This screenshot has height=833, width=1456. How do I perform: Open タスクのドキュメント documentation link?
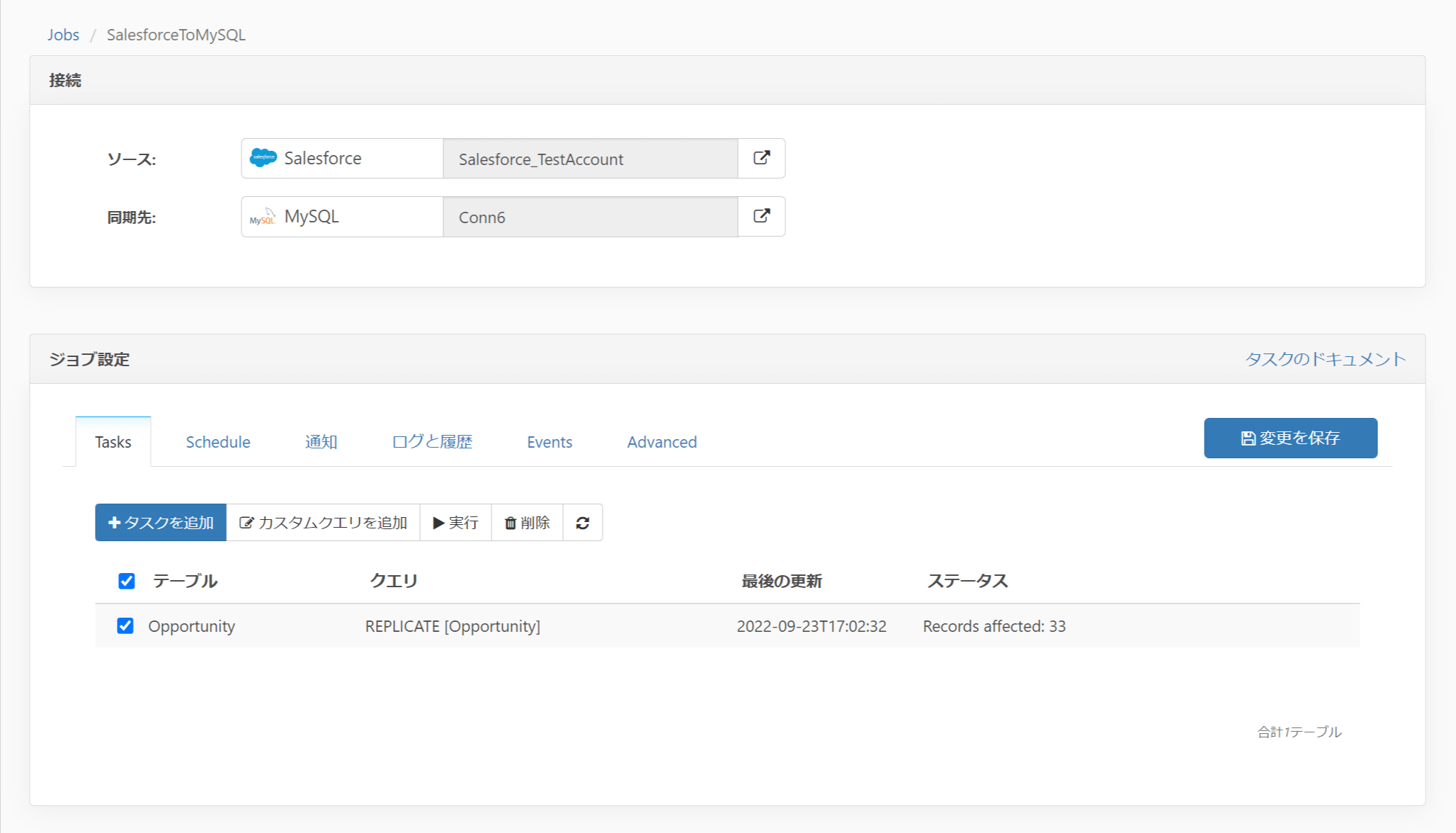[x=1325, y=359]
